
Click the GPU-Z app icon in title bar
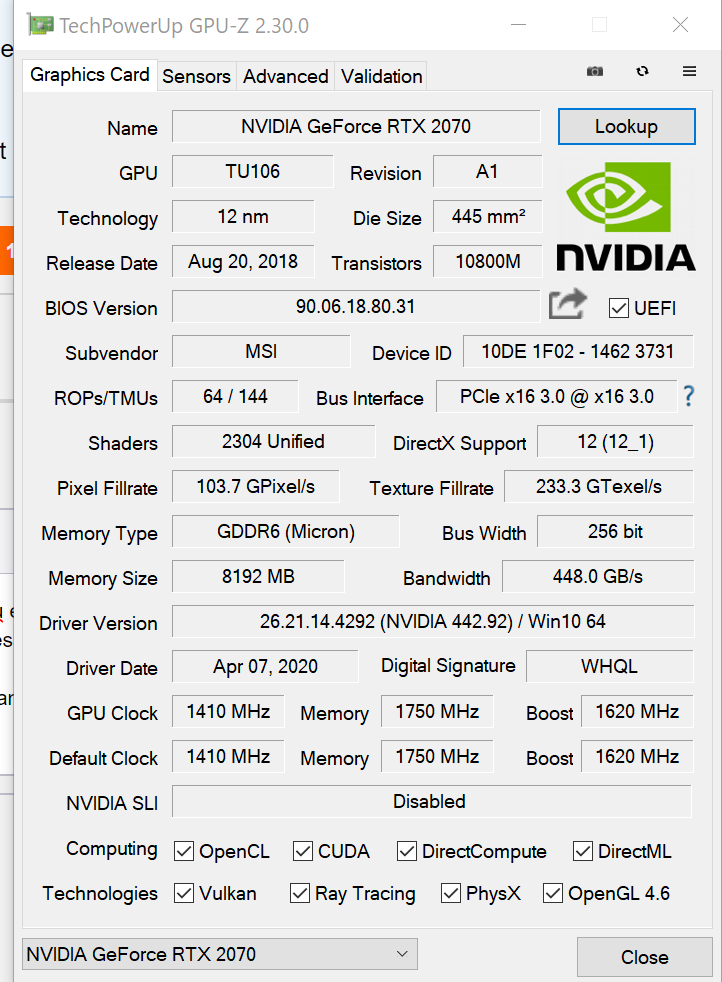(x=39, y=25)
